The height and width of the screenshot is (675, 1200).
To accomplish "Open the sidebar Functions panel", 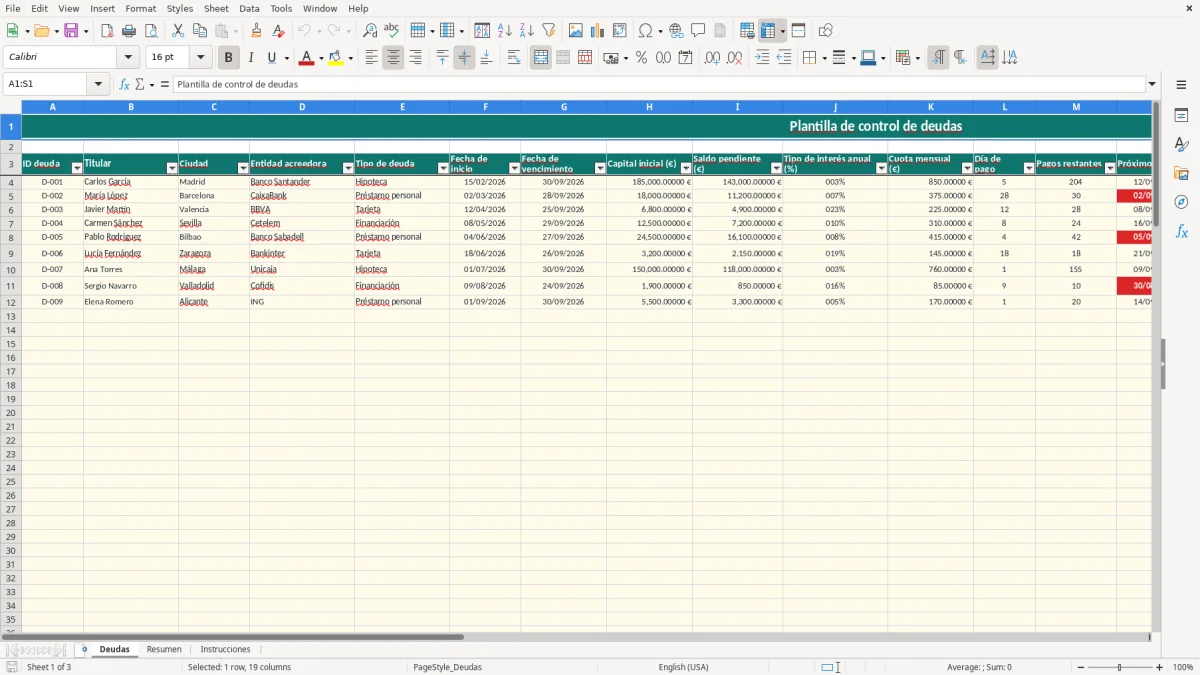I will [x=1181, y=231].
